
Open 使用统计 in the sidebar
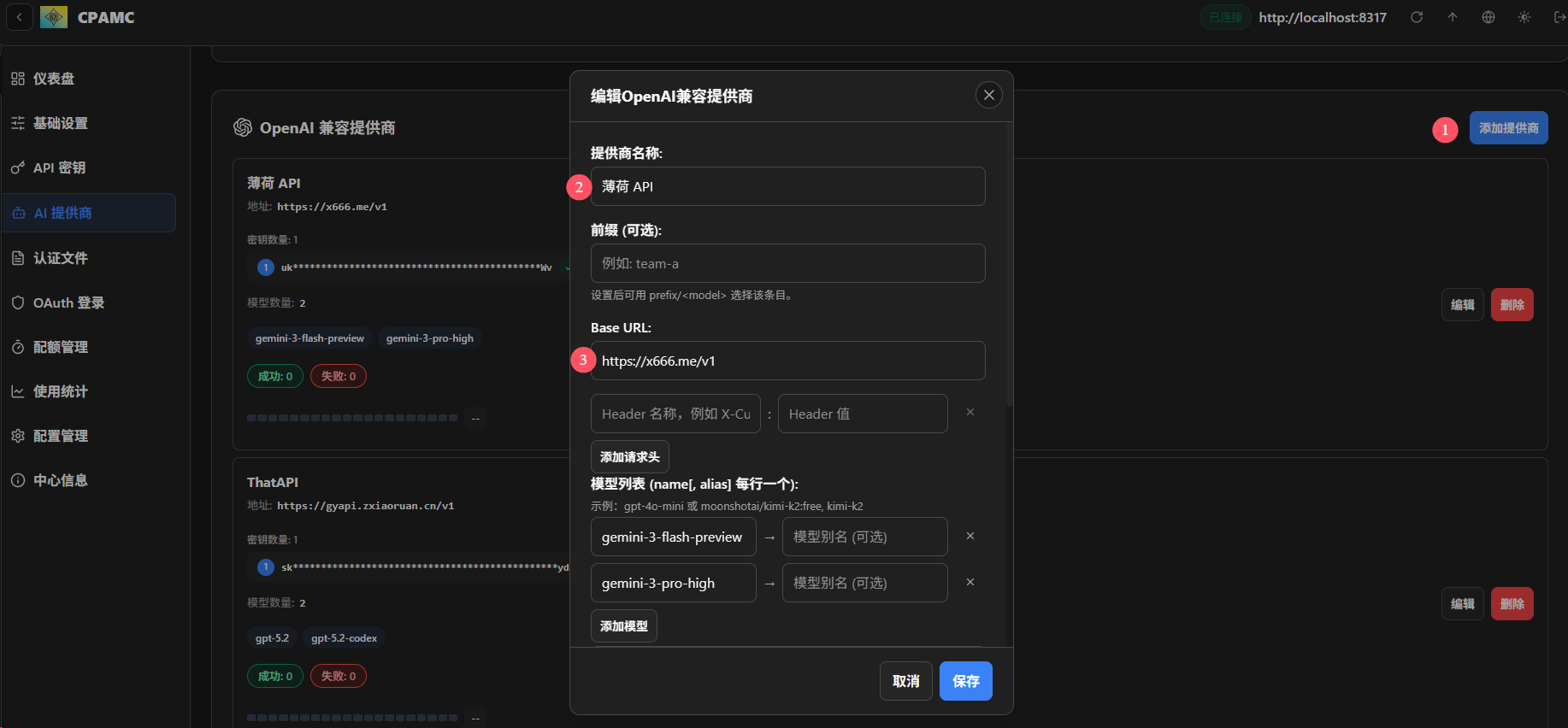[x=89, y=391]
